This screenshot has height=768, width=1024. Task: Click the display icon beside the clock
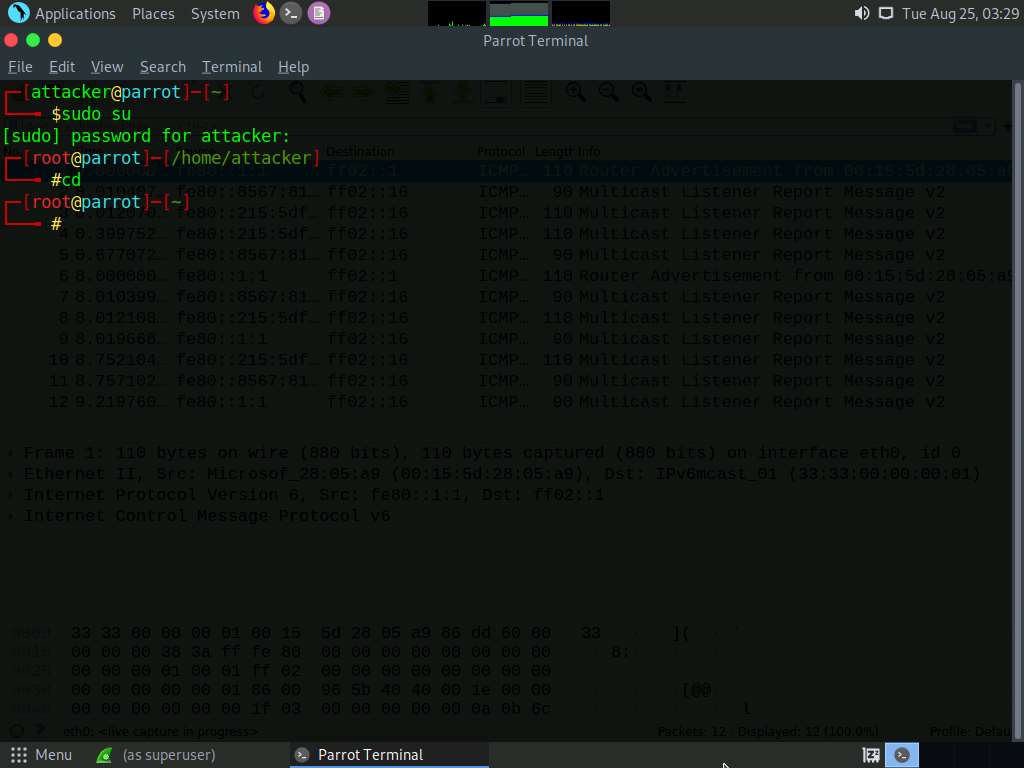coord(886,13)
